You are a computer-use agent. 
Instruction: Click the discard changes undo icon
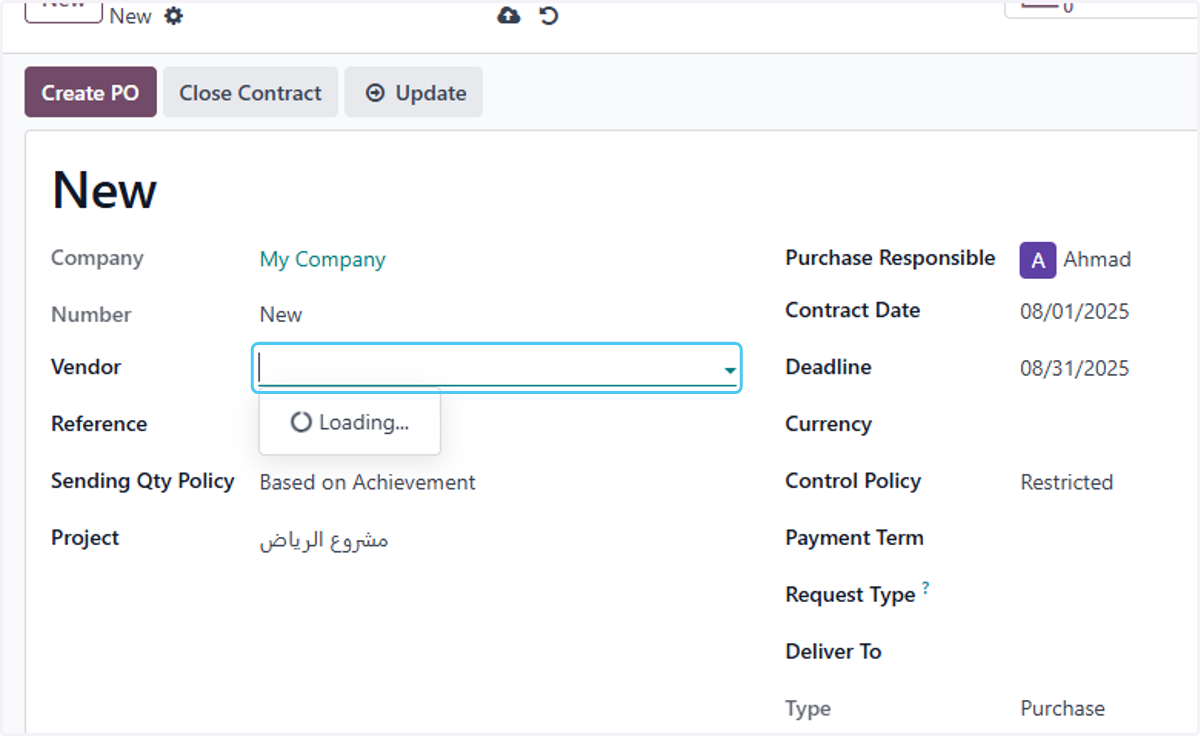point(549,15)
